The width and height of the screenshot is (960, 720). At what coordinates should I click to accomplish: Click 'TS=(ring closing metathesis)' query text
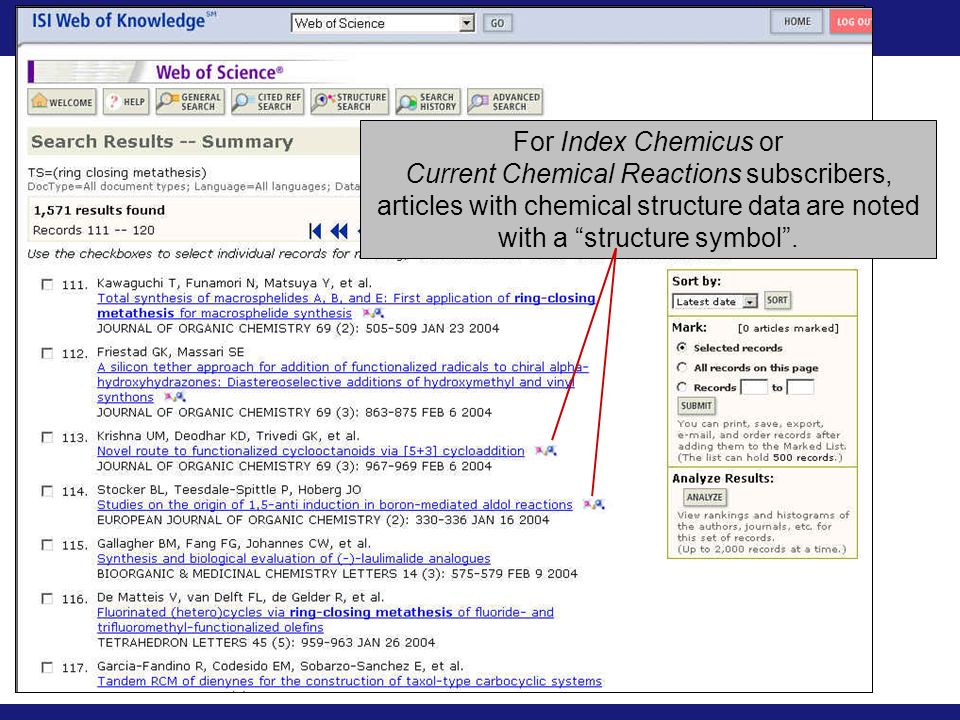pos(117,173)
